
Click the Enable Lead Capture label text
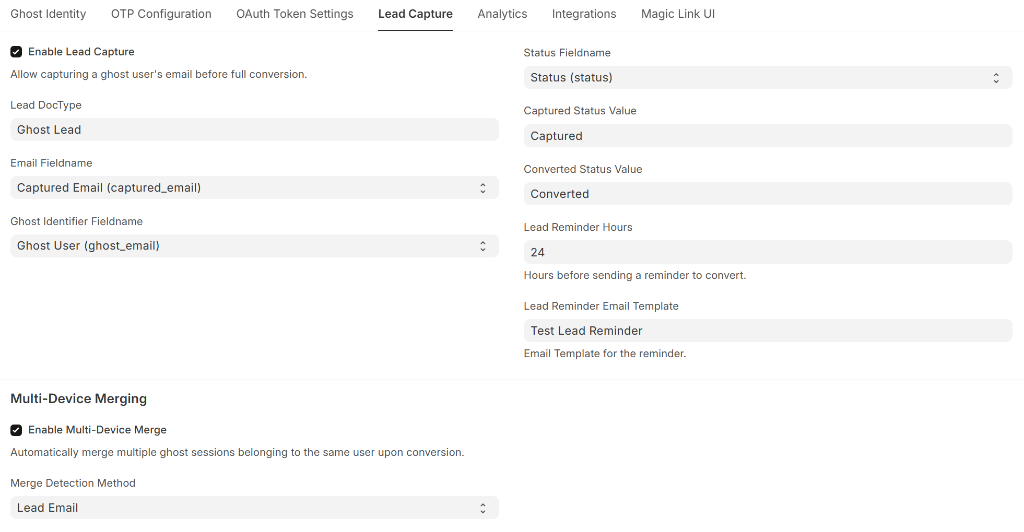click(81, 52)
